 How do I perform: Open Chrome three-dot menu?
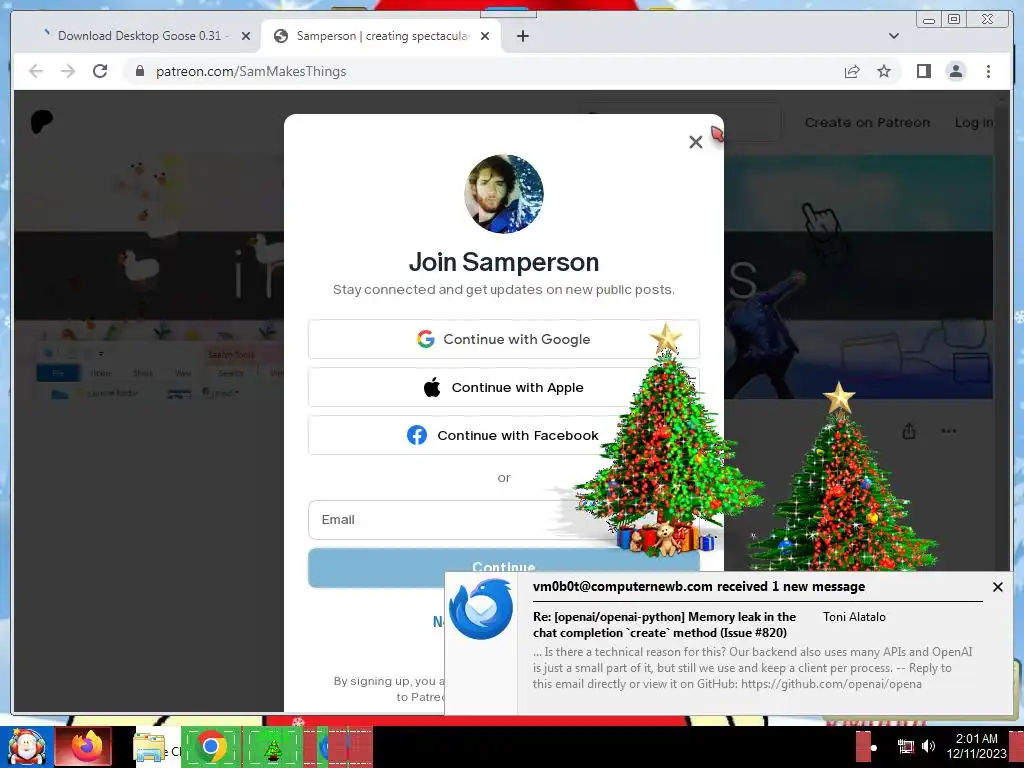point(988,71)
